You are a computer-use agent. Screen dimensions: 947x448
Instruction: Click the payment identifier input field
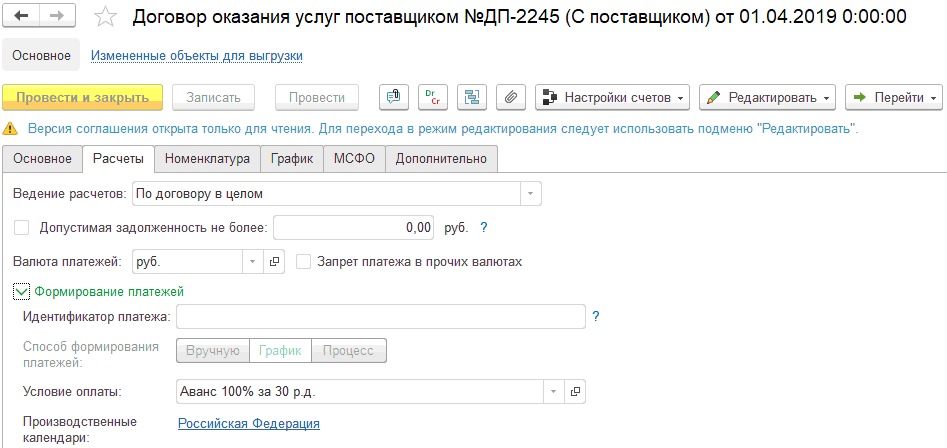point(380,317)
